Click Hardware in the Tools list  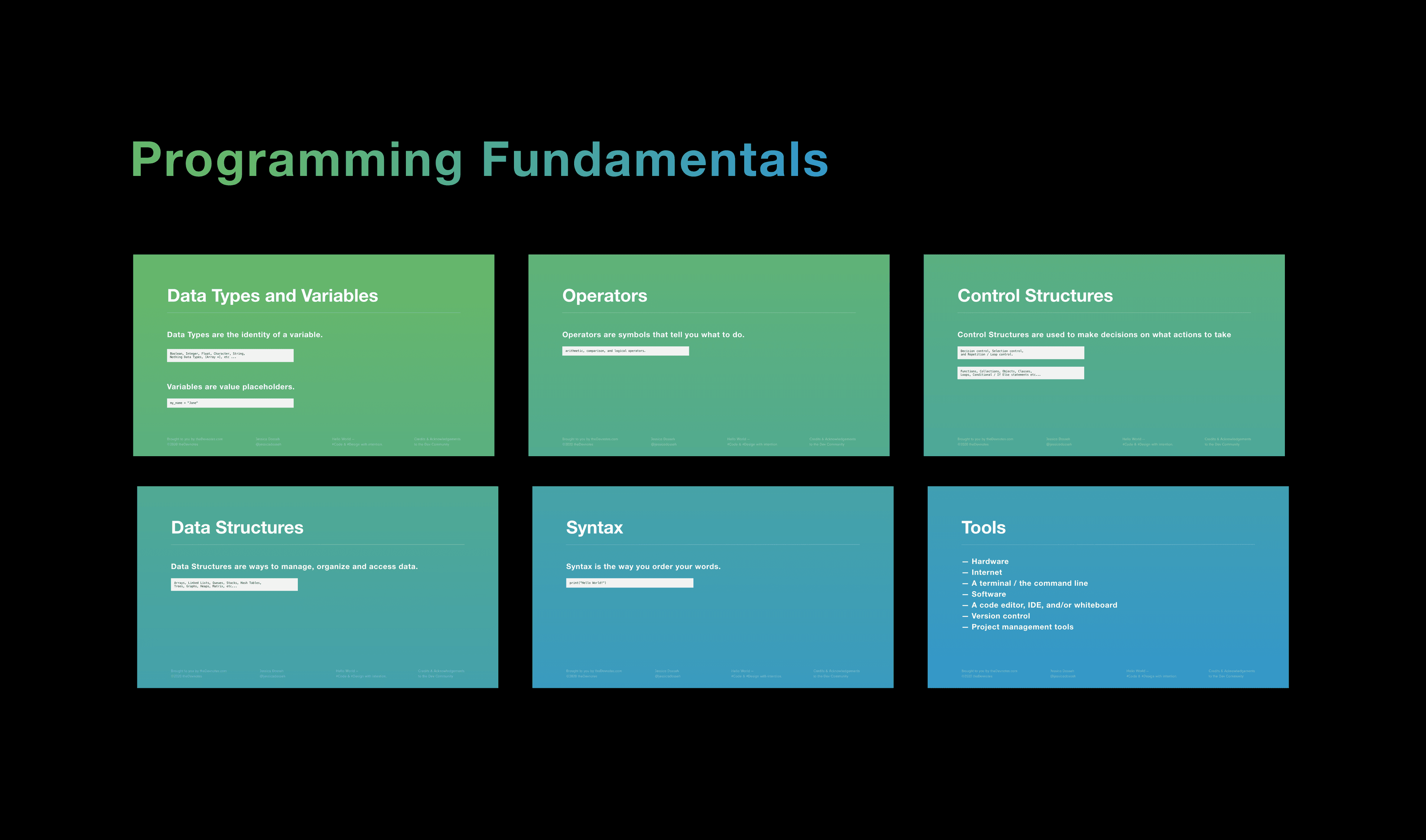(x=989, y=562)
